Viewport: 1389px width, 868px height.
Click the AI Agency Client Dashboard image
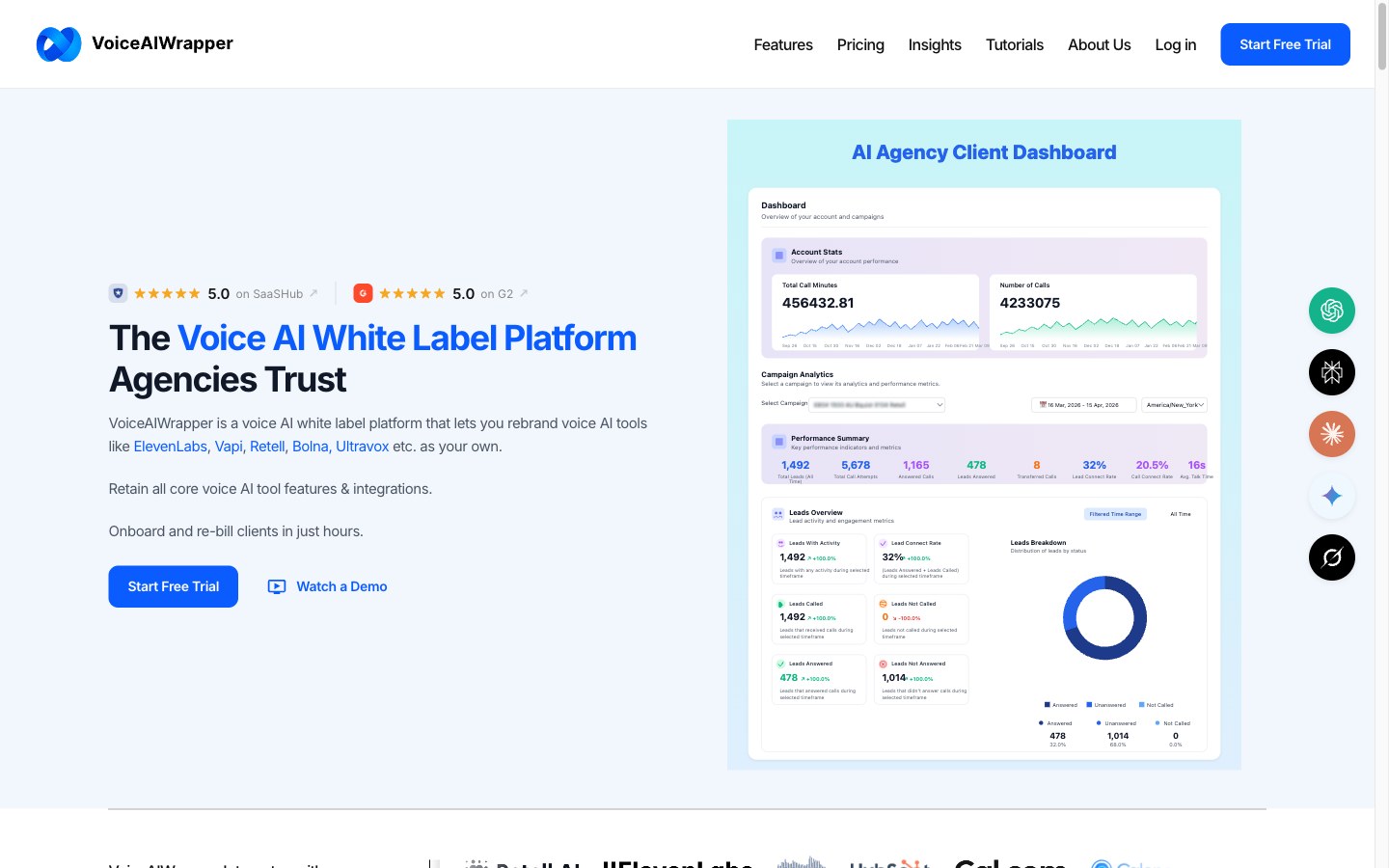pyautogui.click(x=984, y=445)
